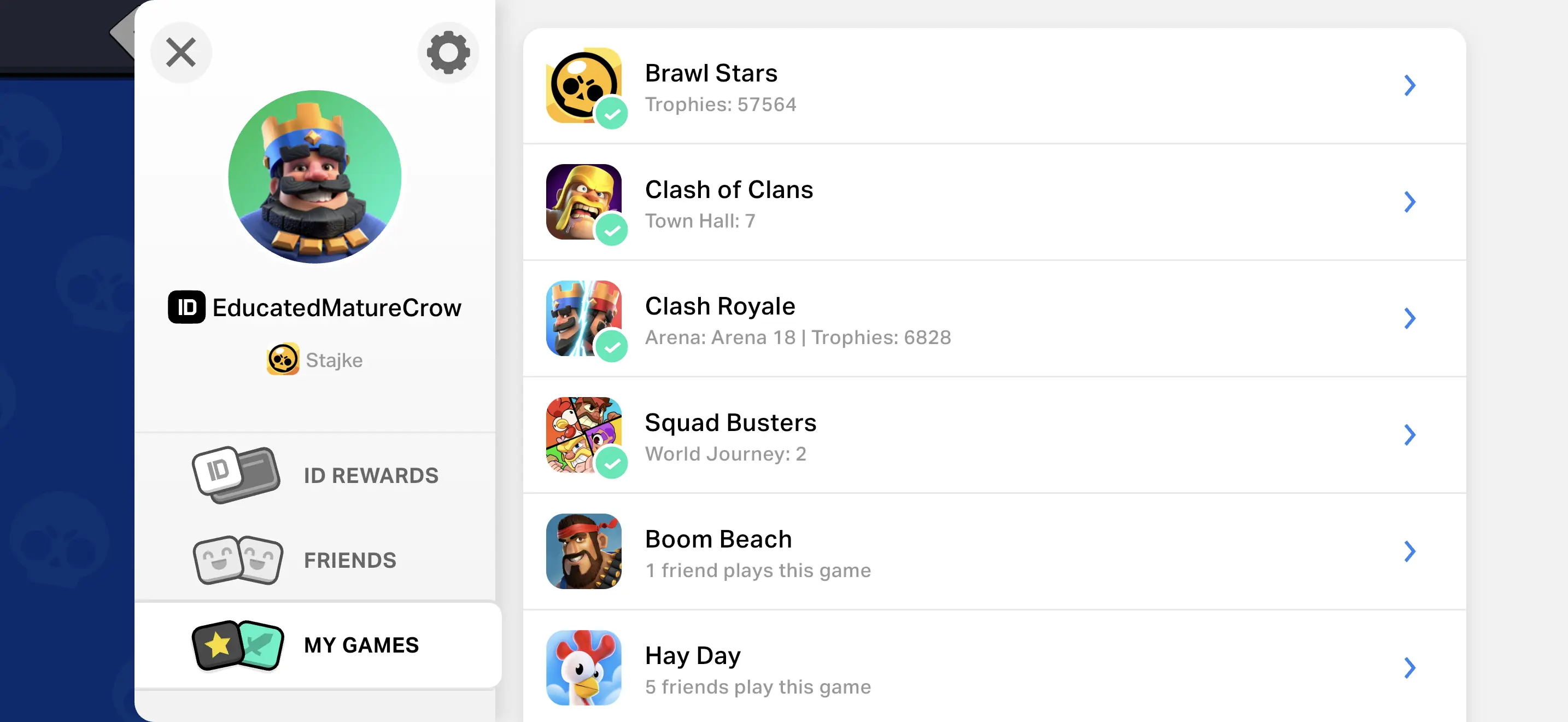Click the small Brawl Stars icon beside Stajke
Viewport: 1568px width, 722px height.
pyautogui.click(x=283, y=359)
